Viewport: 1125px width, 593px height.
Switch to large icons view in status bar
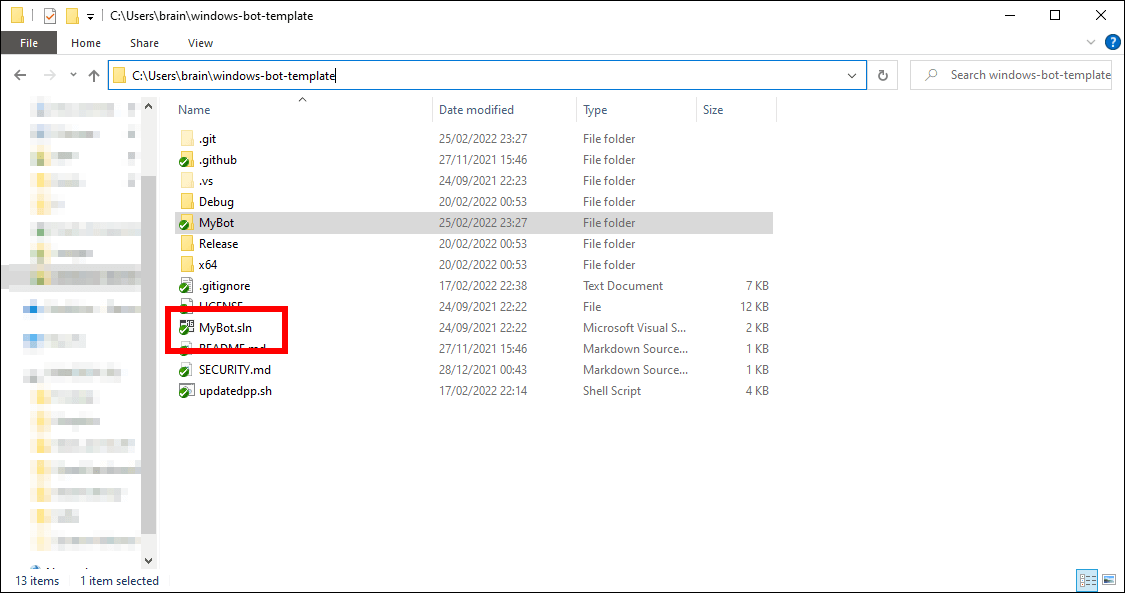(x=1108, y=580)
